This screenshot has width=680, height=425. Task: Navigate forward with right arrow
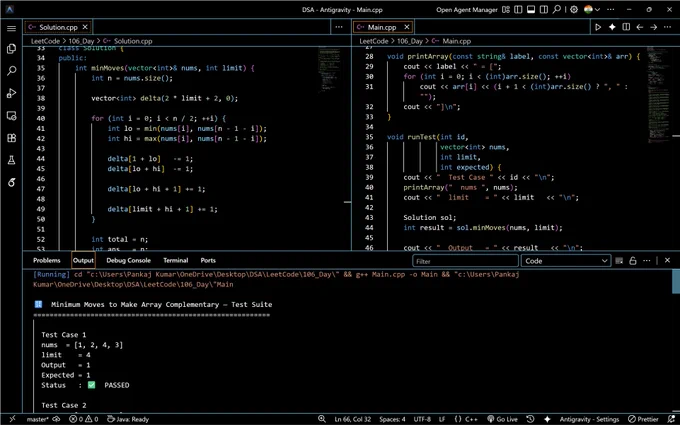point(654,27)
